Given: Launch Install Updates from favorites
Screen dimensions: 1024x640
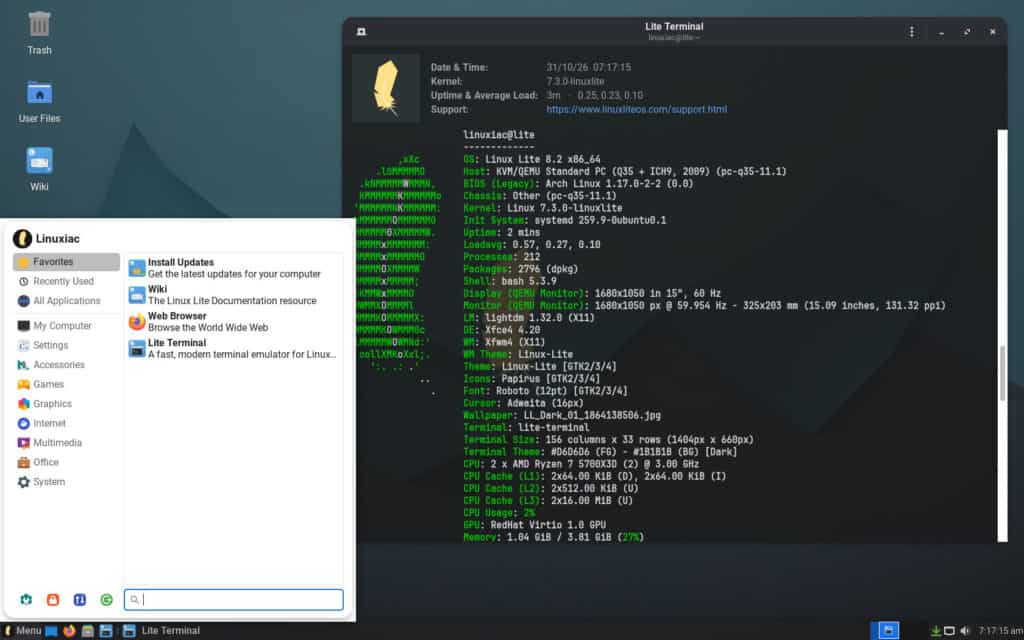Looking at the screenshot, I should 234,268.
